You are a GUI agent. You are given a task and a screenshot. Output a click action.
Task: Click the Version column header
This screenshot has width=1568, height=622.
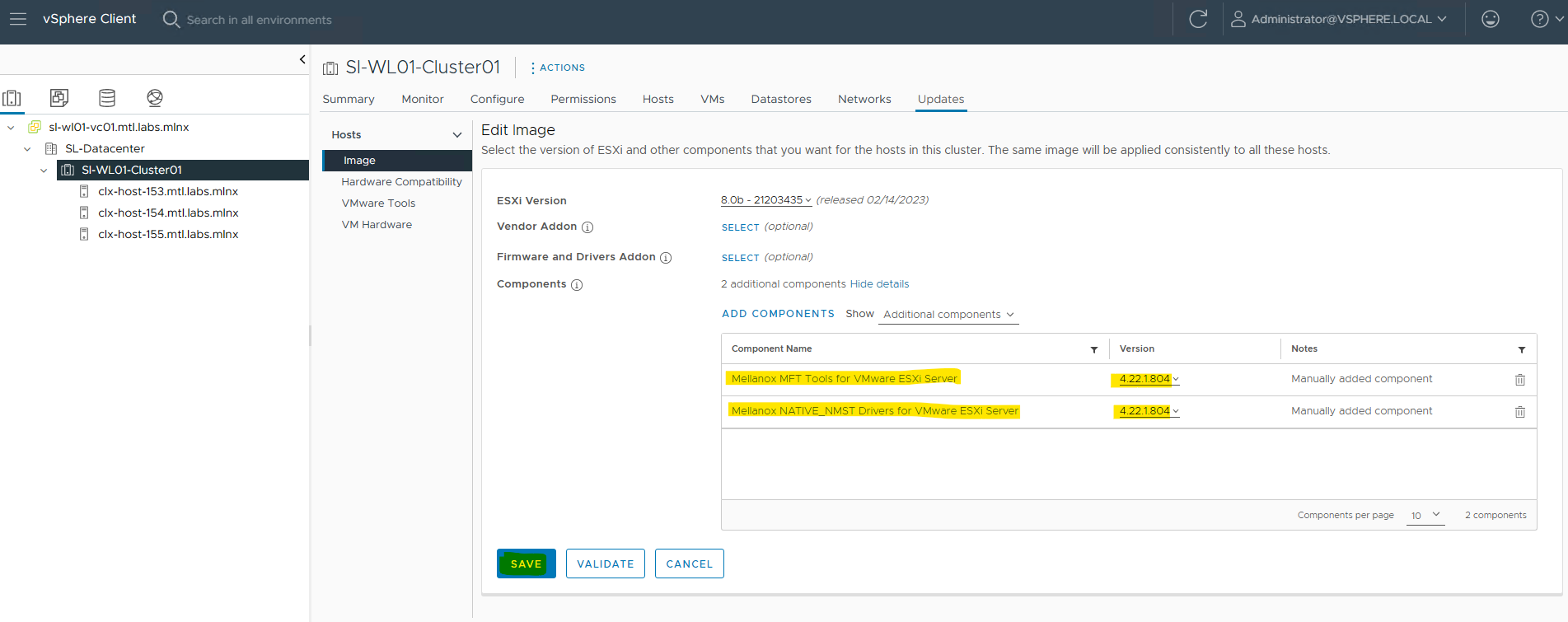click(1137, 349)
